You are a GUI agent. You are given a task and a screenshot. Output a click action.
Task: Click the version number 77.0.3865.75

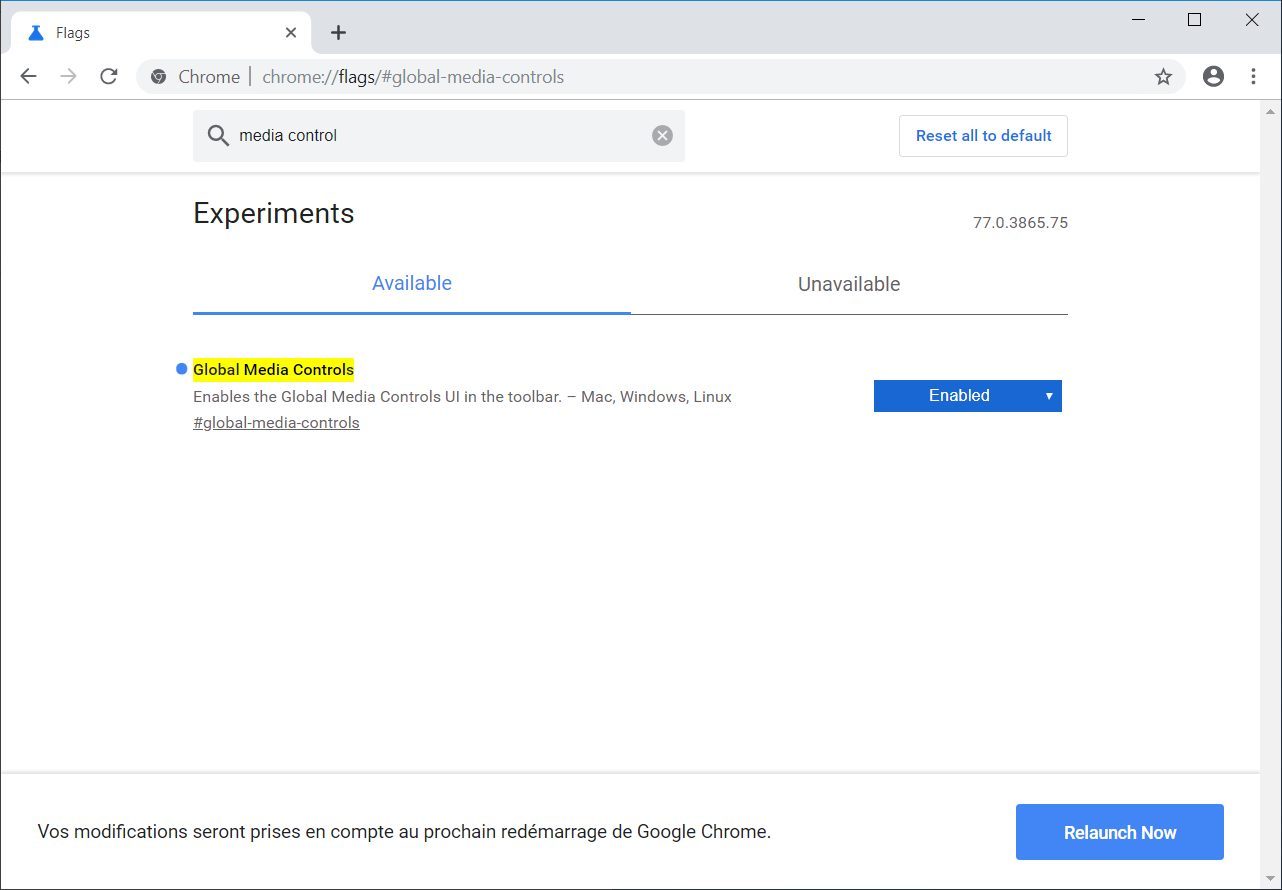[x=1020, y=223]
